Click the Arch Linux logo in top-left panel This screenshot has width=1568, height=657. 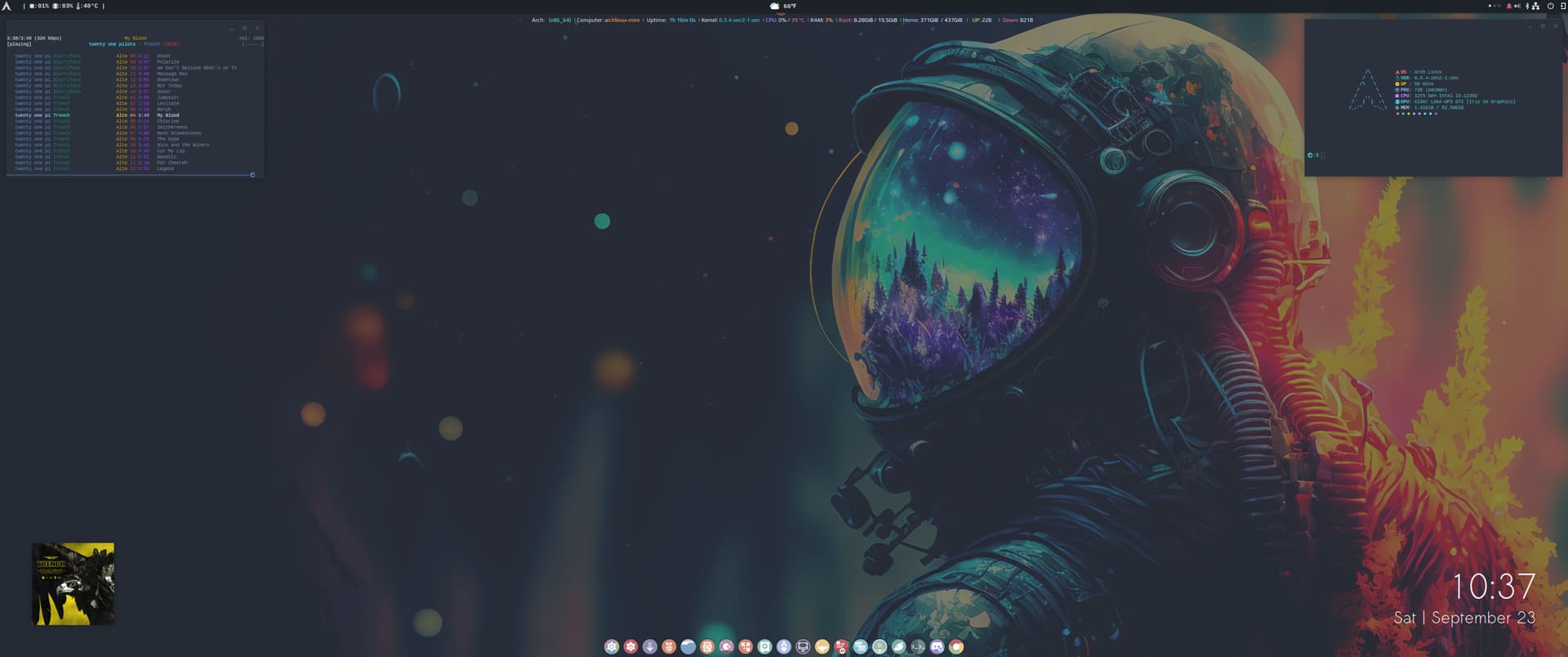click(7, 6)
